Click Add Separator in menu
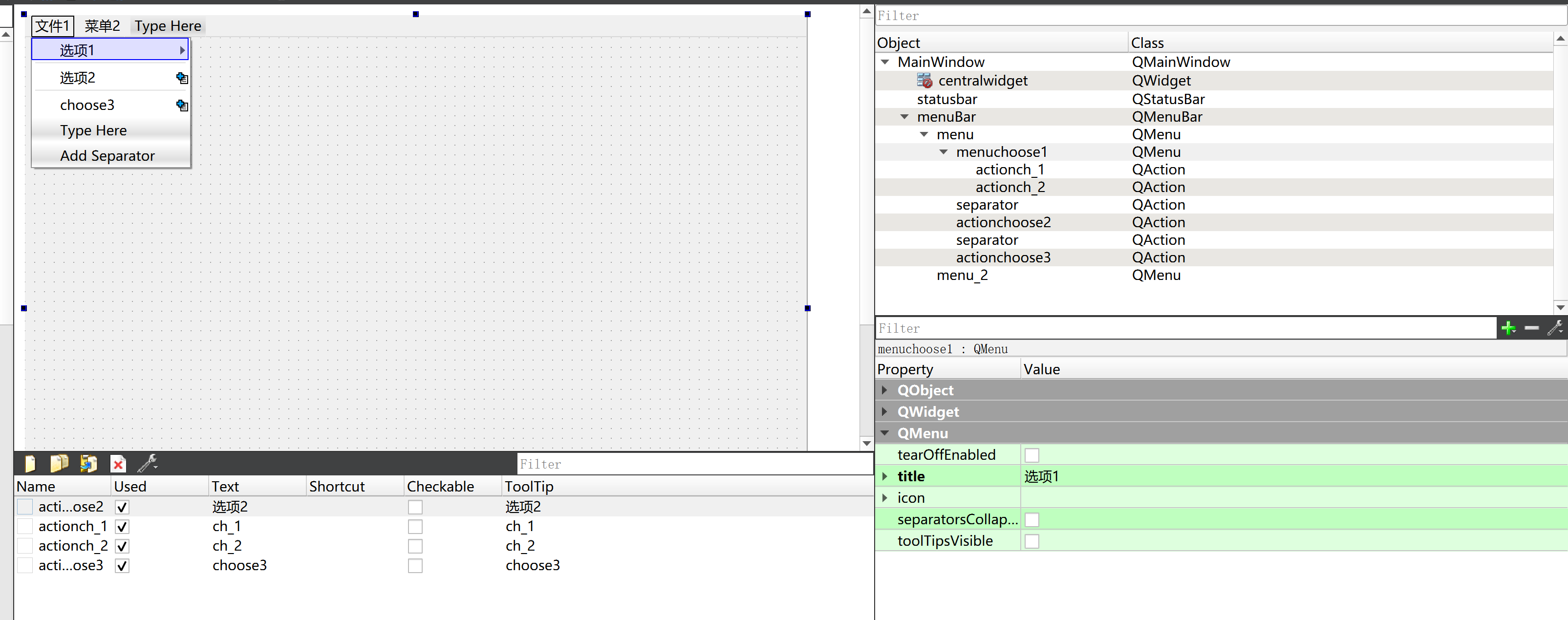The height and width of the screenshot is (620, 1568). point(107,156)
